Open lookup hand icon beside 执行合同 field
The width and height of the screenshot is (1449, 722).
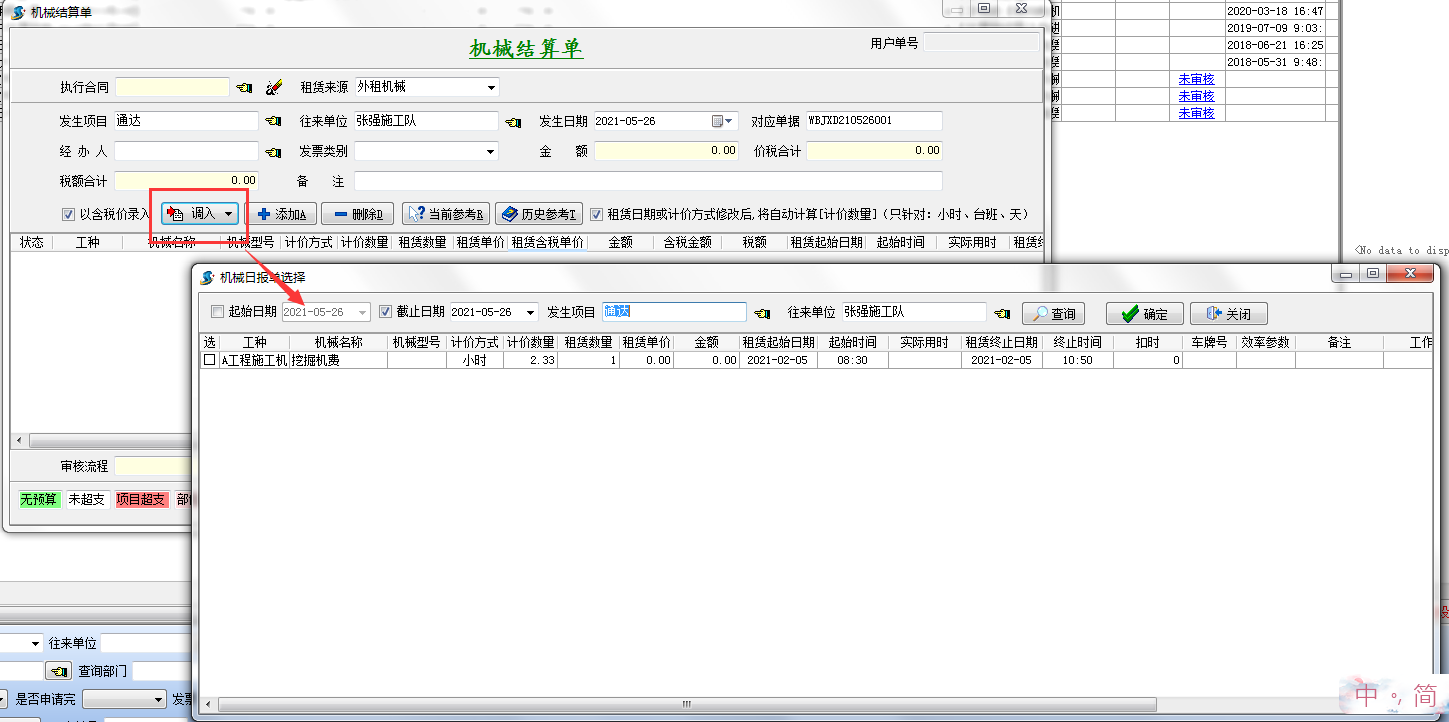244,88
